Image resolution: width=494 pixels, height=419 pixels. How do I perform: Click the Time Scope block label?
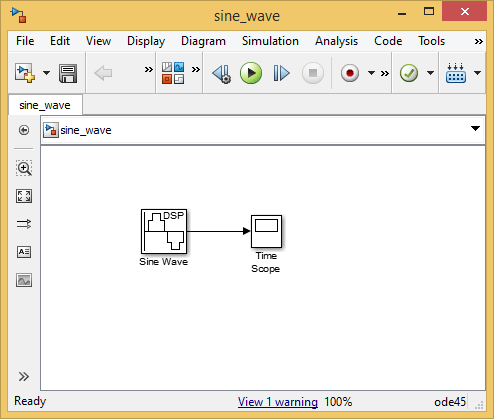tap(266, 262)
